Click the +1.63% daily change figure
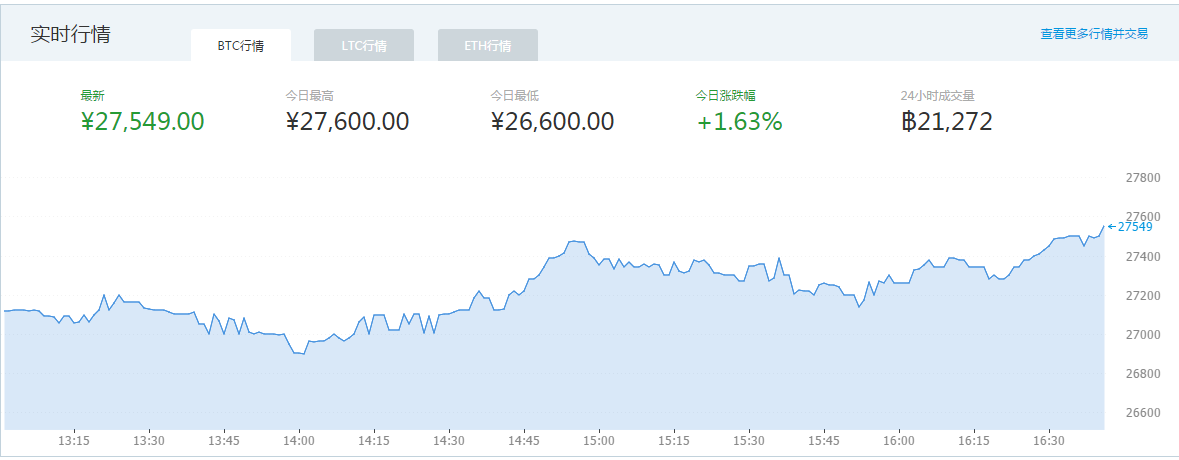Viewport: 1179px width, 460px height. 739,122
